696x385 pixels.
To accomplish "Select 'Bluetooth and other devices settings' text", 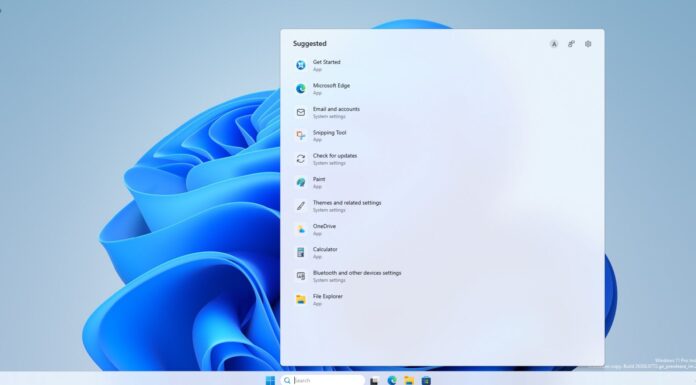I will 357,273.
